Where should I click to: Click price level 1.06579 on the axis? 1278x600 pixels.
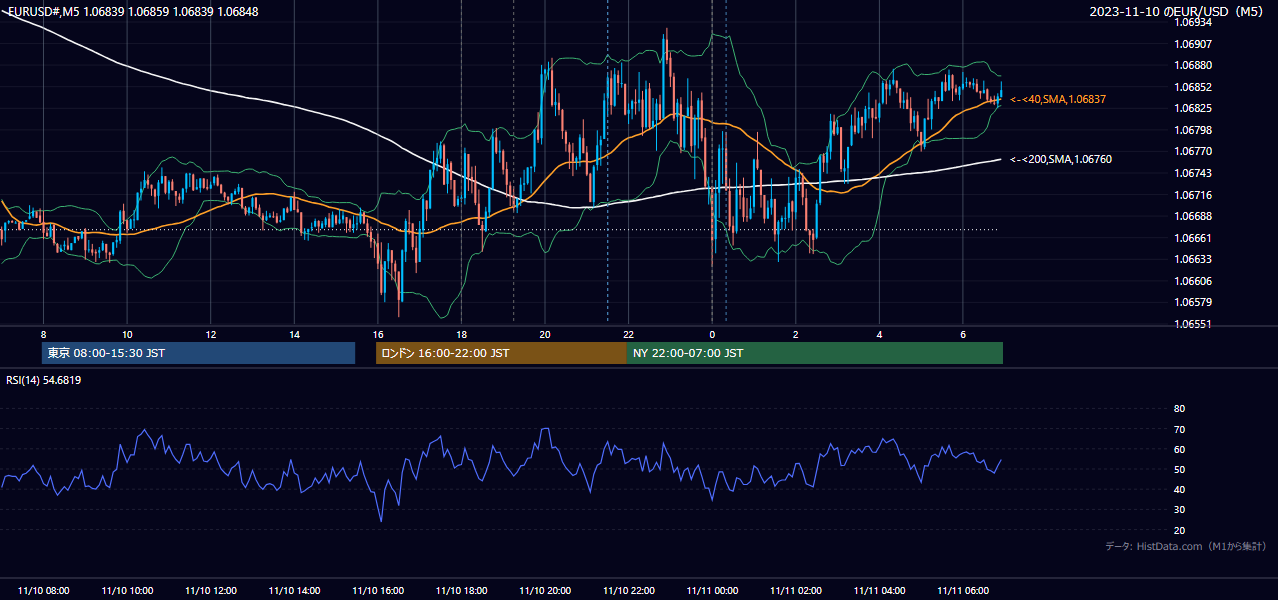(x=1193, y=302)
